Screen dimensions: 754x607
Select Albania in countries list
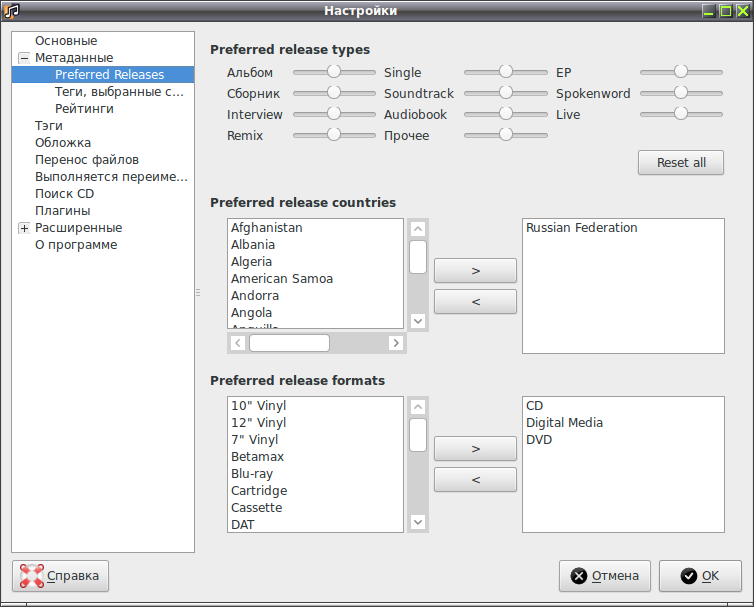(315, 245)
